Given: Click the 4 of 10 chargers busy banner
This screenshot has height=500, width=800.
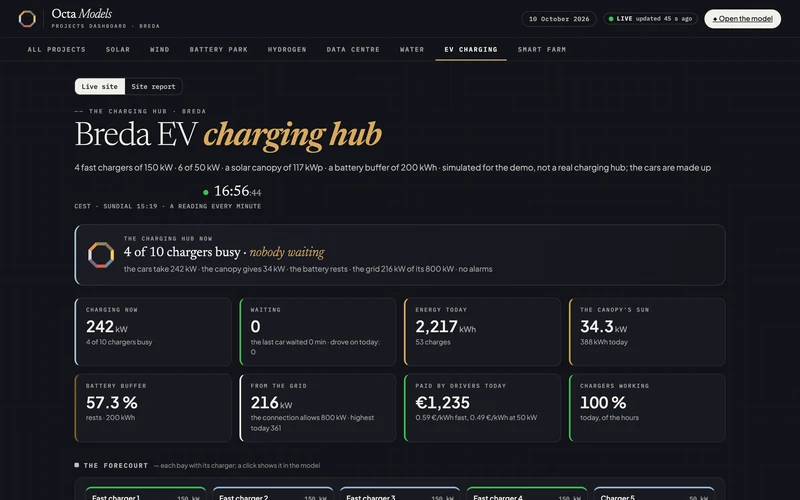Looking at the screenshot, I should coord(400,255).
